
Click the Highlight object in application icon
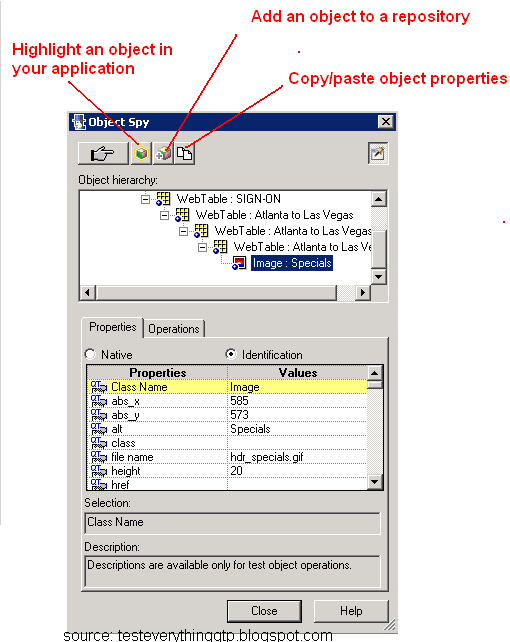tap(141, 154)
